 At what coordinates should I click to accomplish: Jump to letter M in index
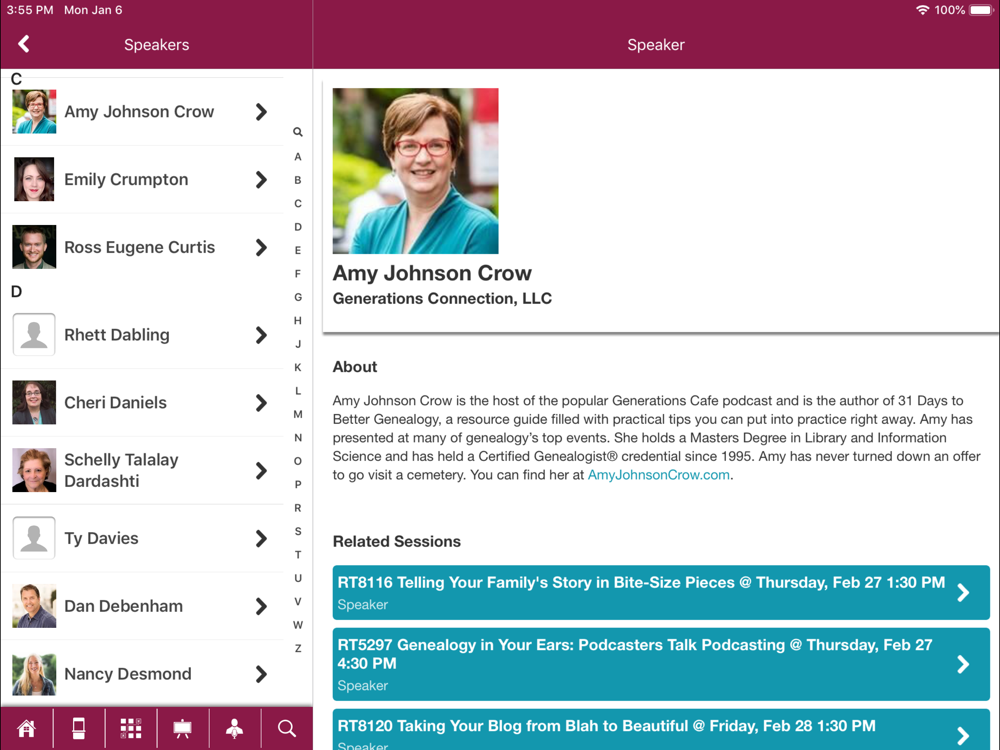coord(298,415)
